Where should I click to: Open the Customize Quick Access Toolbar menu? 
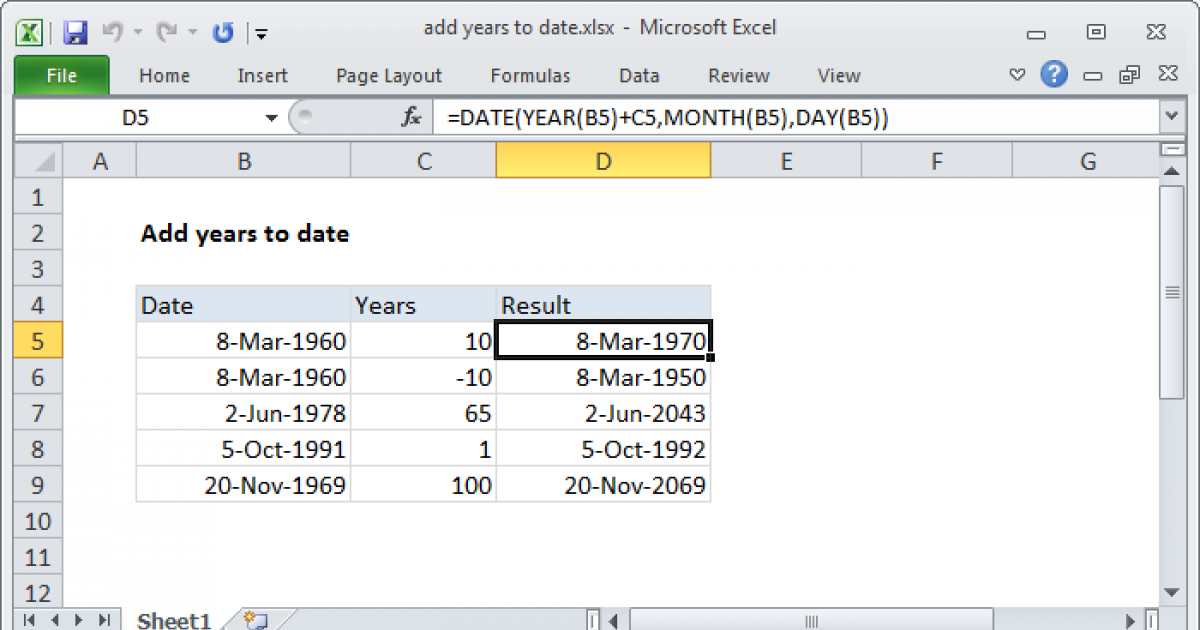[x=261, y=33]
